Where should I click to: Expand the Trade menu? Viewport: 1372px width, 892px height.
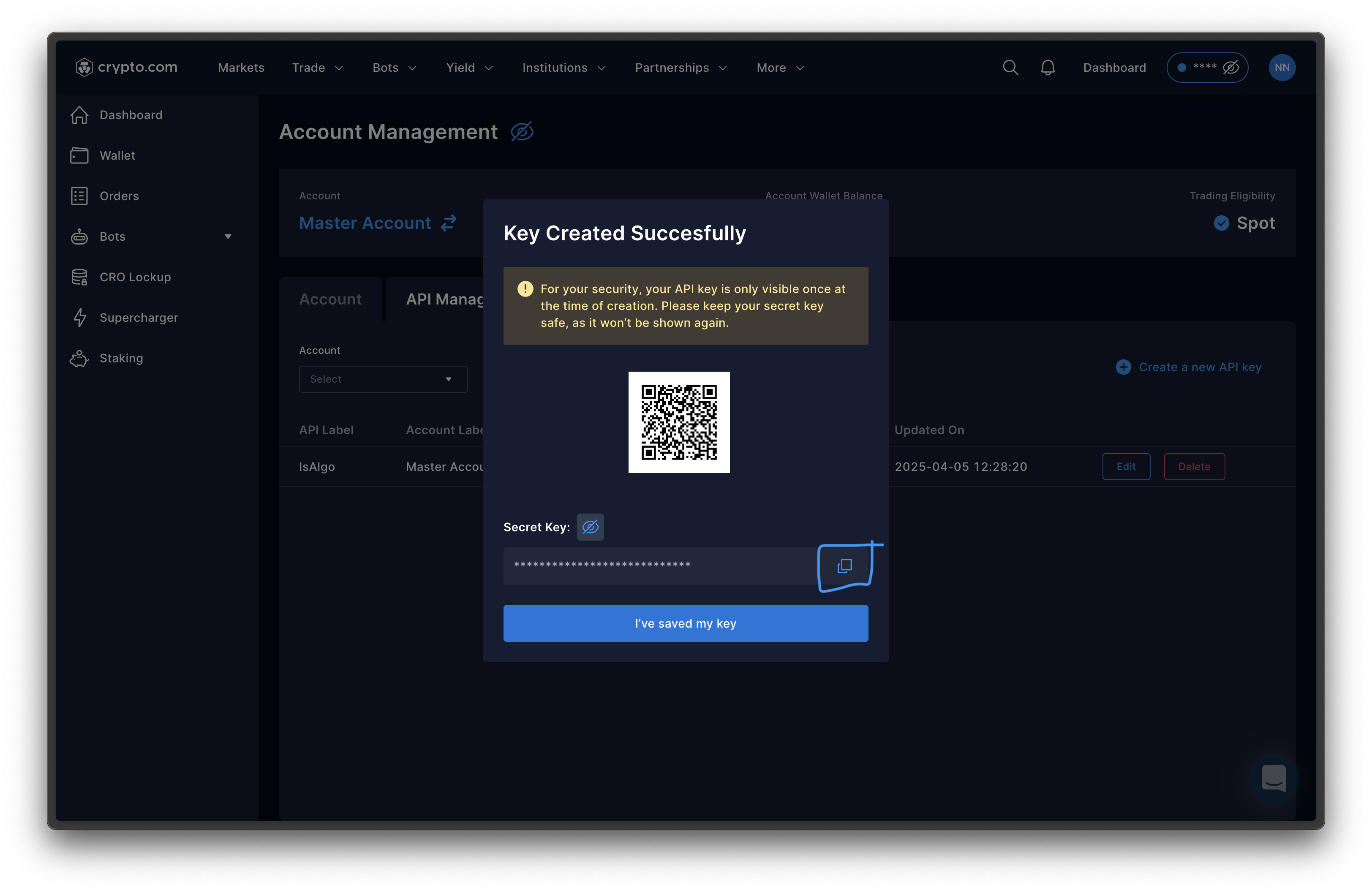click(317, 68)
